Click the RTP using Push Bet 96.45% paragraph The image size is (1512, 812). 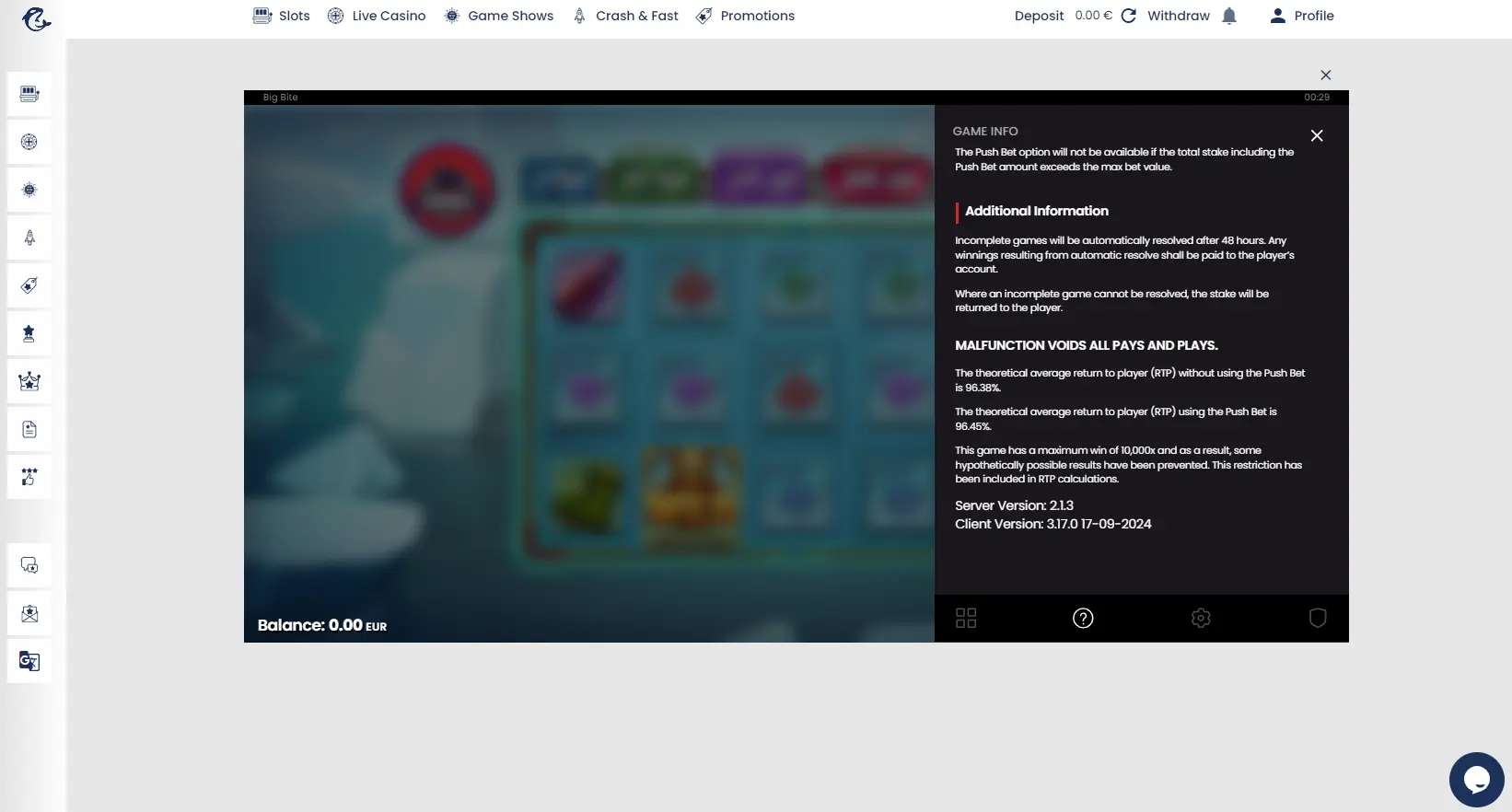coord(1116,419)
